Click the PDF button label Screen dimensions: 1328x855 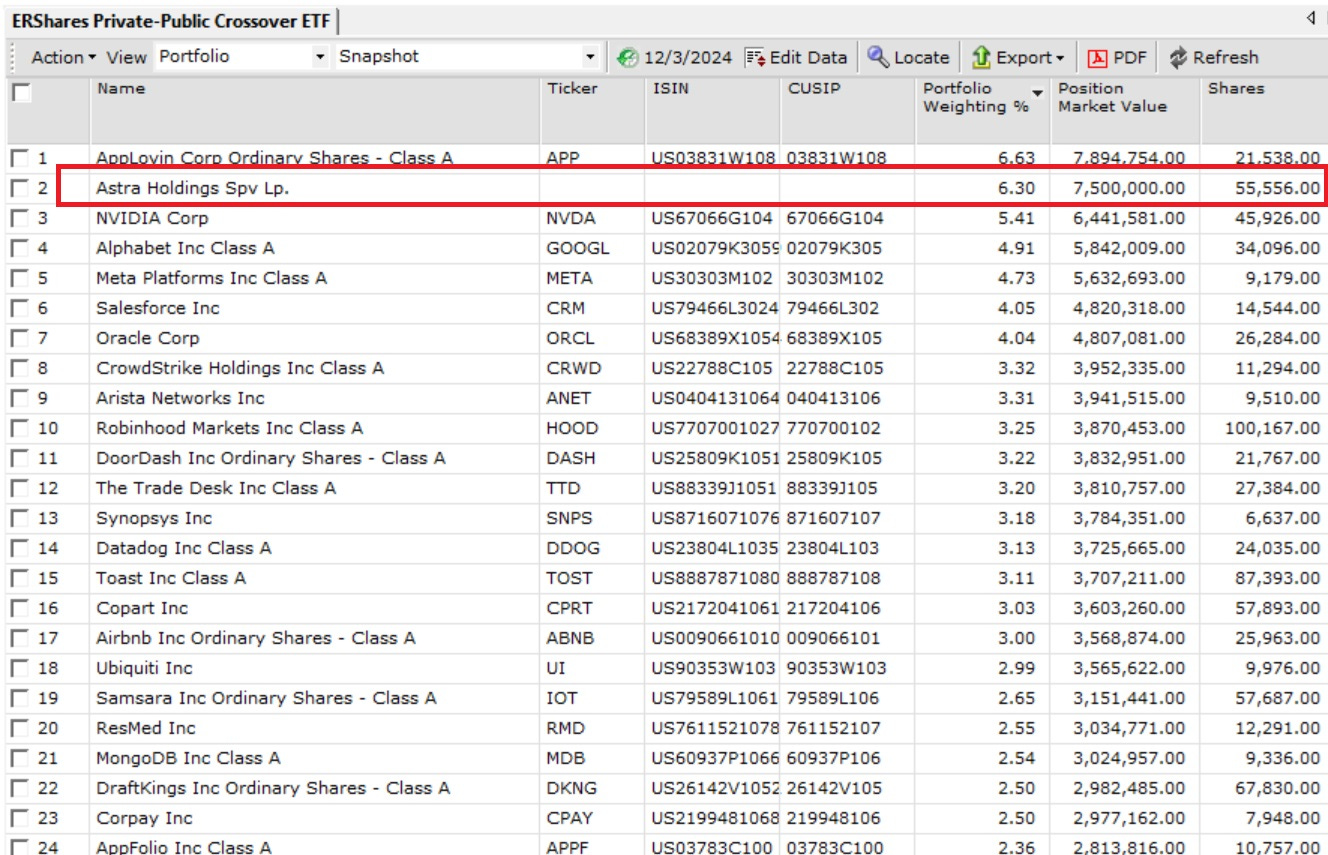pyautogui.click(x=1130, y=58)
